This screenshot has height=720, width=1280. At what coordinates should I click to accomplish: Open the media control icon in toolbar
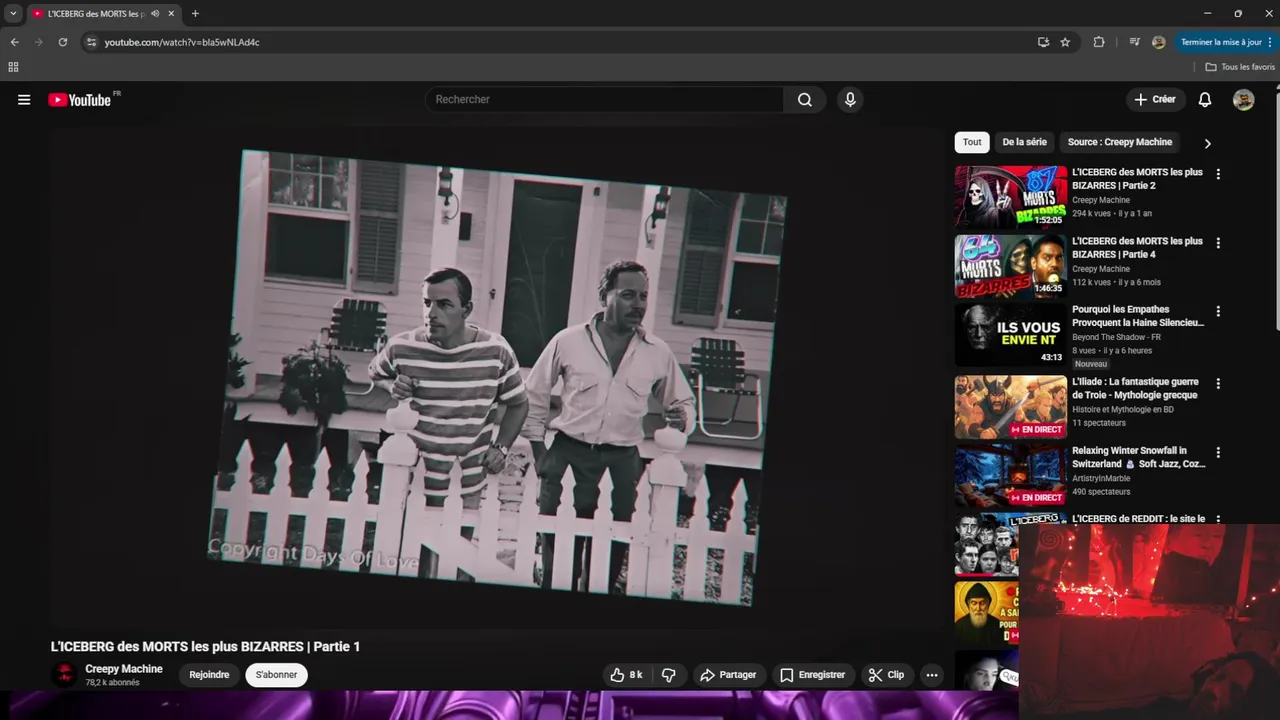[1134, 42]
